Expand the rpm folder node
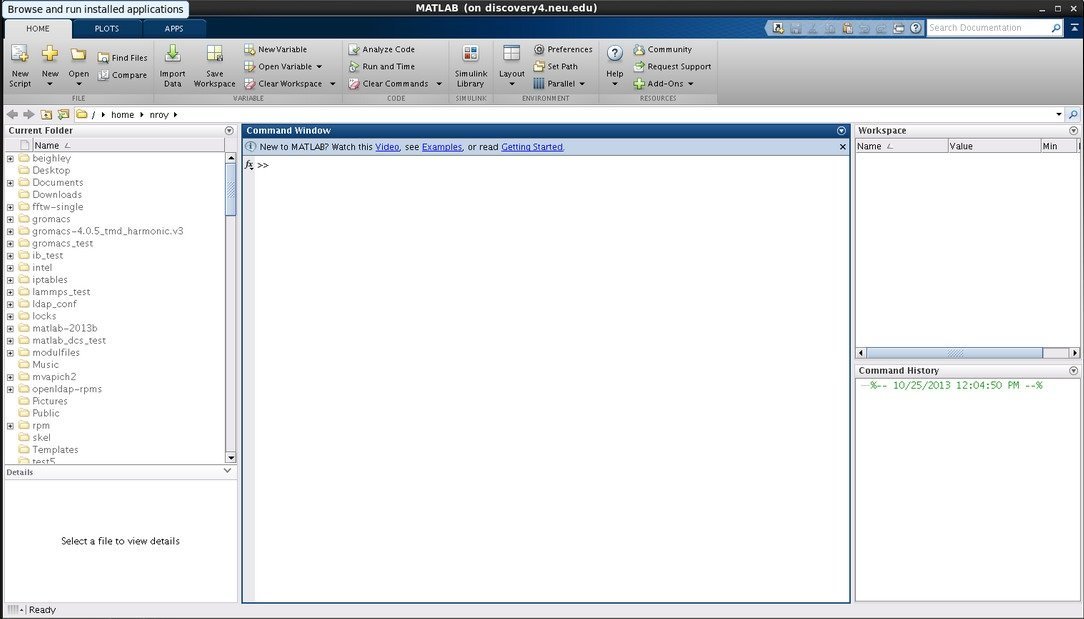Image resolution: width=1084 pixels, height=619 pixels. tap(10, 426)
